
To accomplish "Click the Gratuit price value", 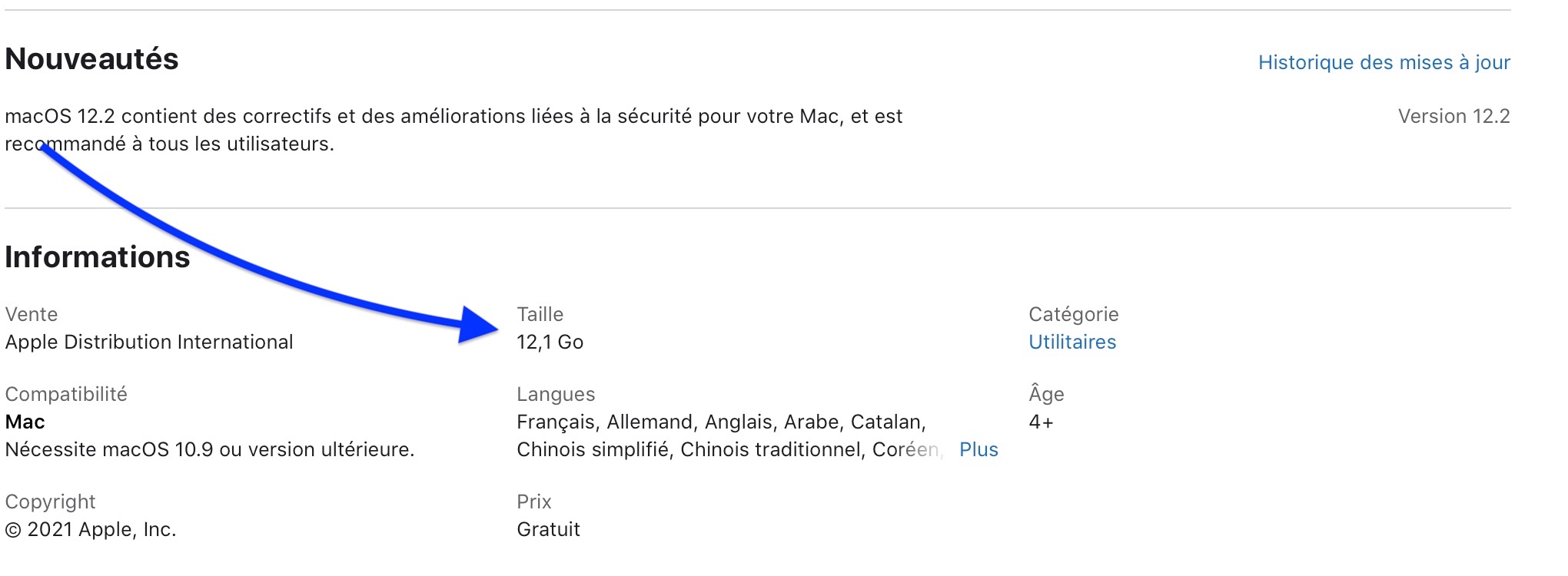I will 548,529.
